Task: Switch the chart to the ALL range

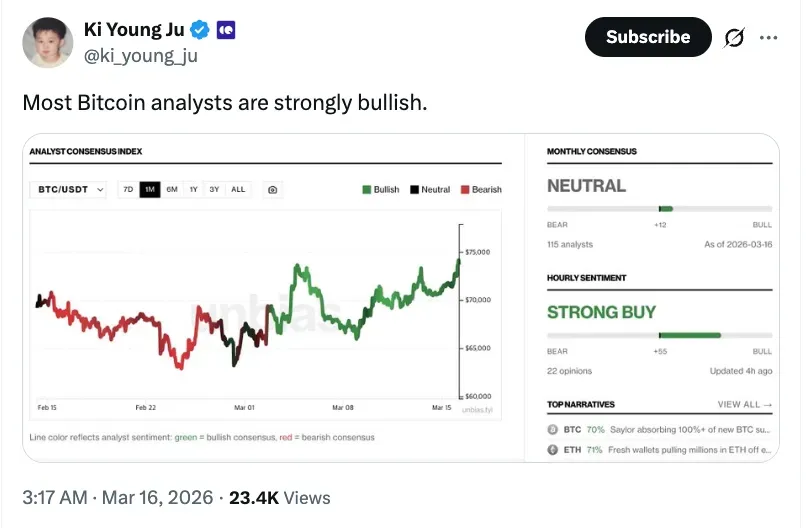Action: 238,189
